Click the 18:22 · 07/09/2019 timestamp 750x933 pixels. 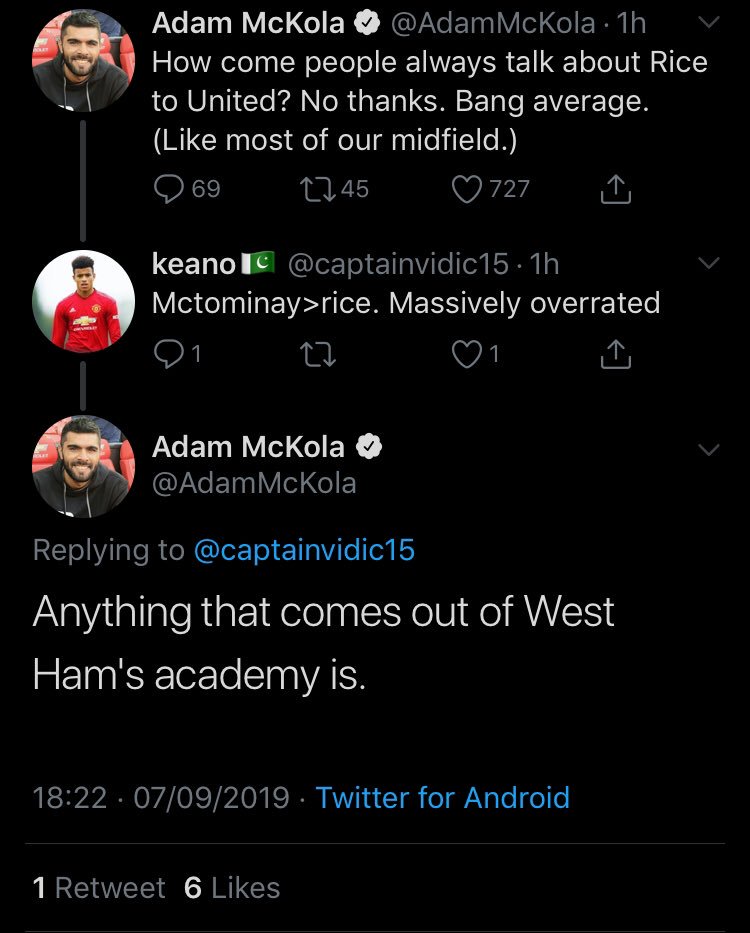(x=161, y=797)
